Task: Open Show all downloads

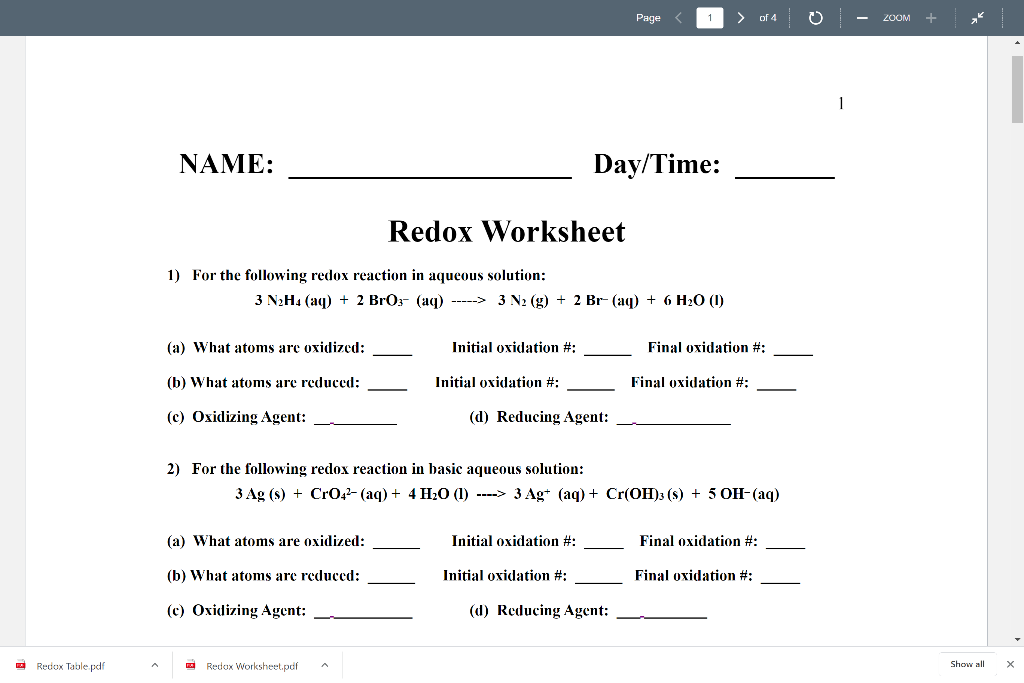Action: [x=966, y=664]
